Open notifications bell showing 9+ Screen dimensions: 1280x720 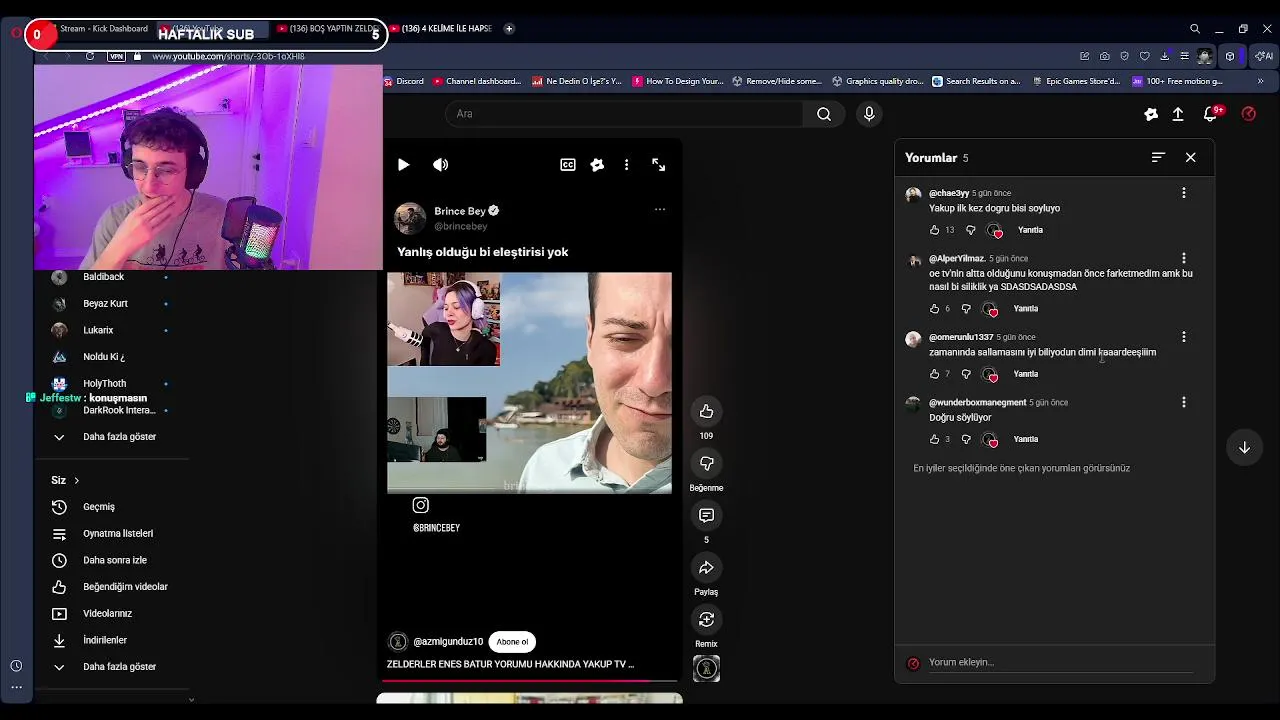1211,114
